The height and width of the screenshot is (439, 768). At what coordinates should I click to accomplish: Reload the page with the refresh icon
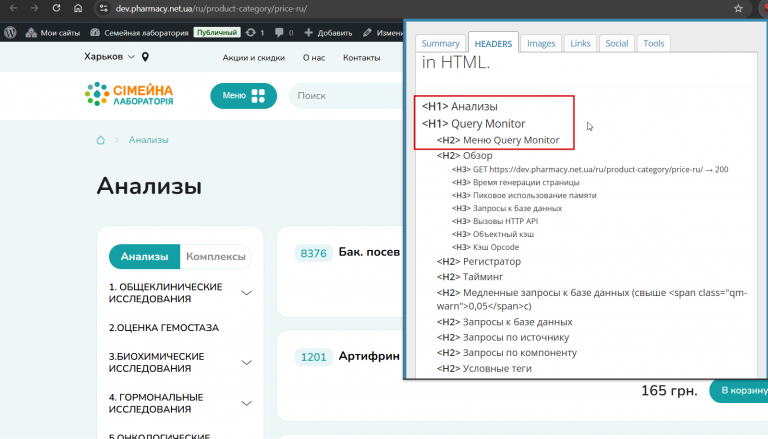56,8
